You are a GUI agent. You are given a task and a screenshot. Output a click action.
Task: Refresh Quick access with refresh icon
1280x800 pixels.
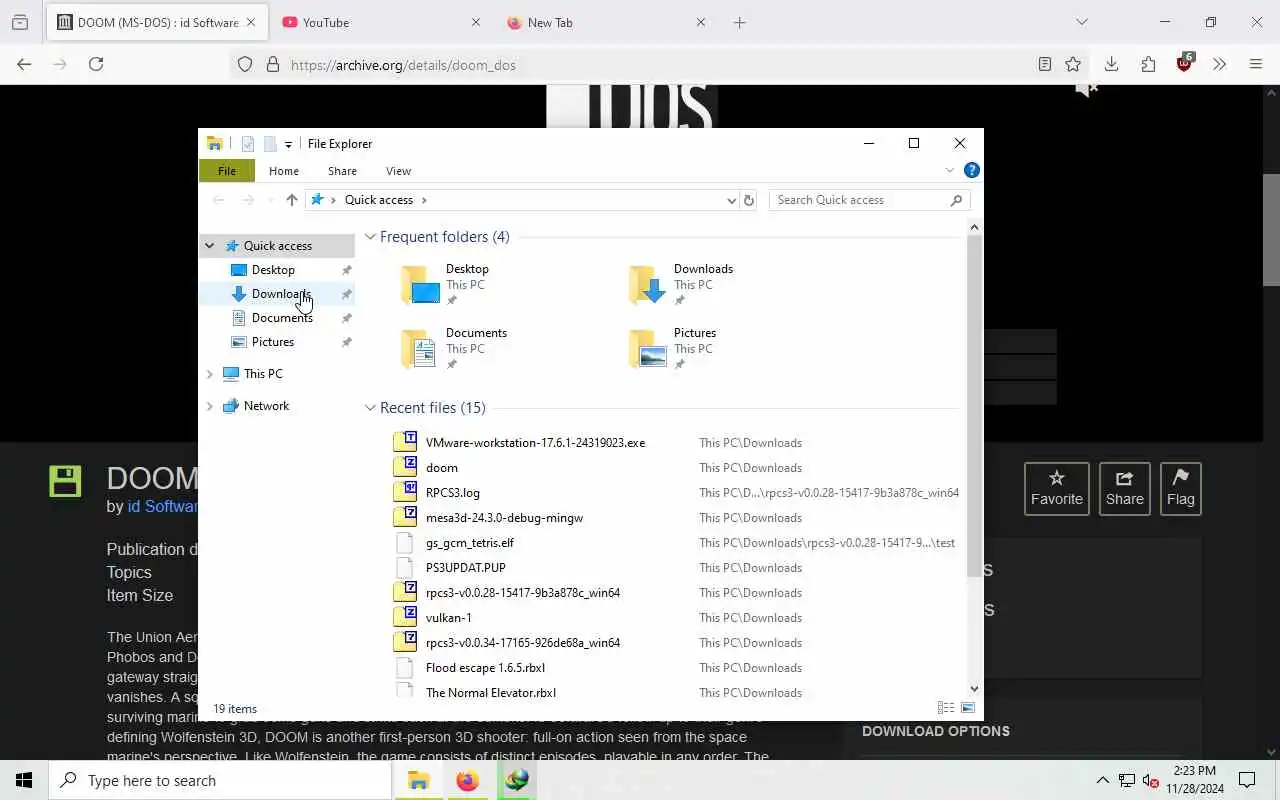tap(749, 200)
